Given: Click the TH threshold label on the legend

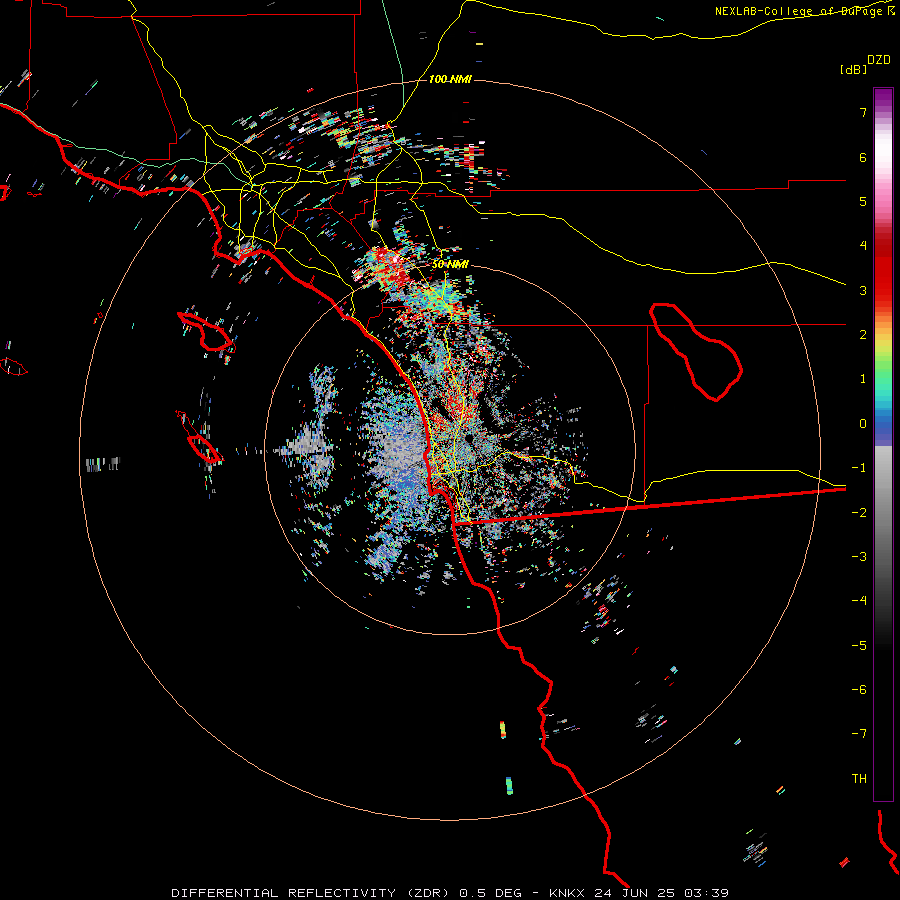Looking at the screenshot, I should (859, 778).
